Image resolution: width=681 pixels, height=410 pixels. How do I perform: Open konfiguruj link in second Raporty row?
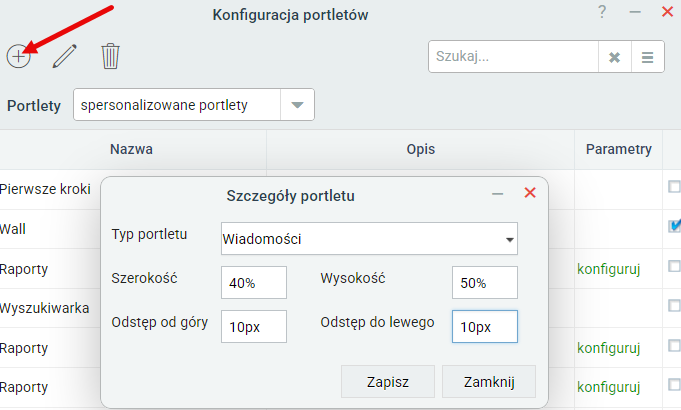coord(608,348)
